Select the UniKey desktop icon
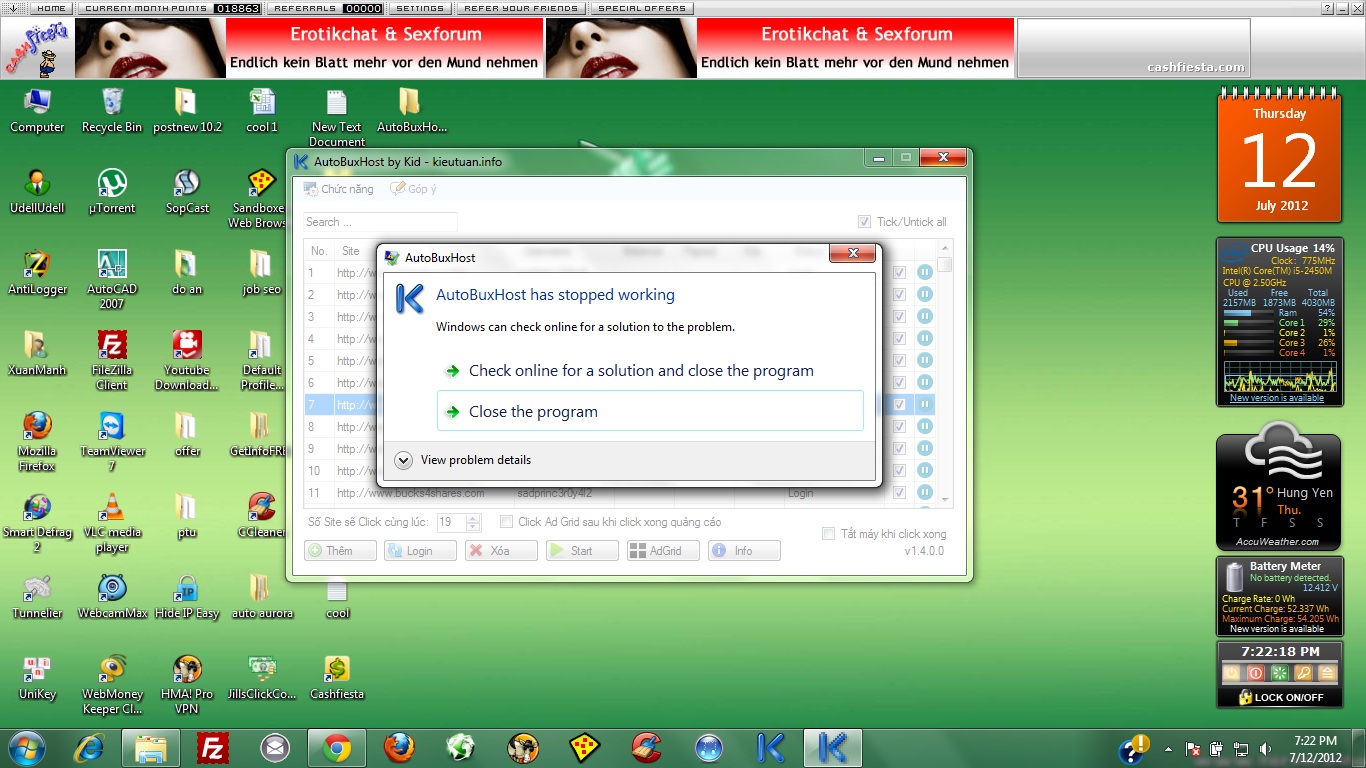The image size is (1366, 768). [37, 678]
